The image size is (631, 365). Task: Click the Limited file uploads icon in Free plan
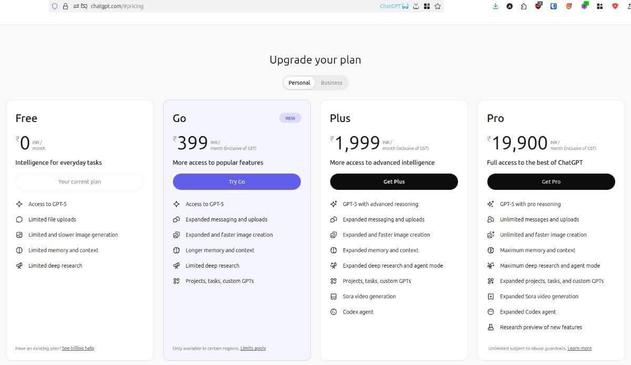pos(19,219)
